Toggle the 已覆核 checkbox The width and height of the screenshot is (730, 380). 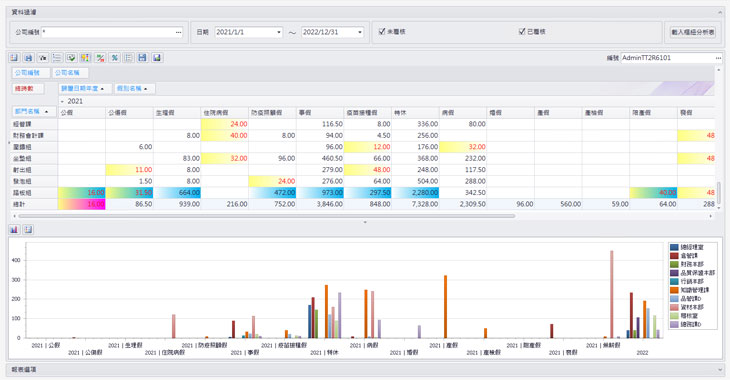click(522, 32)
